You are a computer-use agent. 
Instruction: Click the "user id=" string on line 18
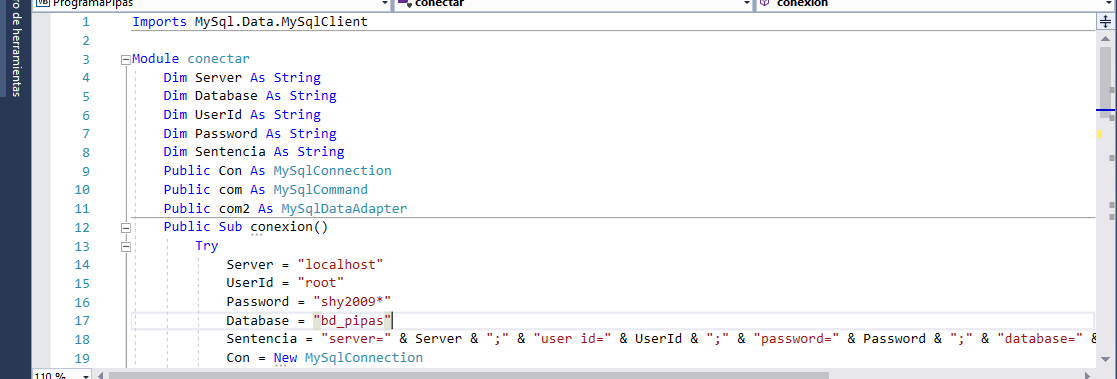coord(572,339)
